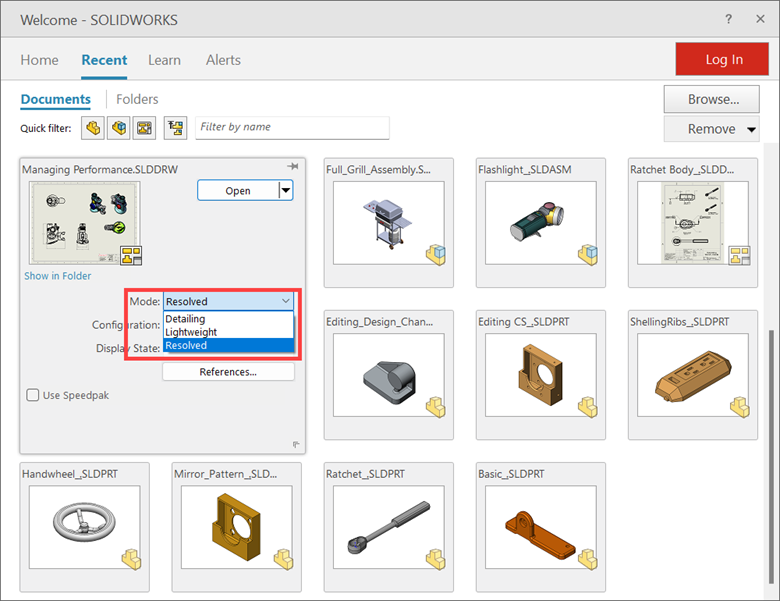Image resolution: width=780 pixels, height=601 pixels.
Task: Click the Show in Folder link
Action: [x=58, y=276]
